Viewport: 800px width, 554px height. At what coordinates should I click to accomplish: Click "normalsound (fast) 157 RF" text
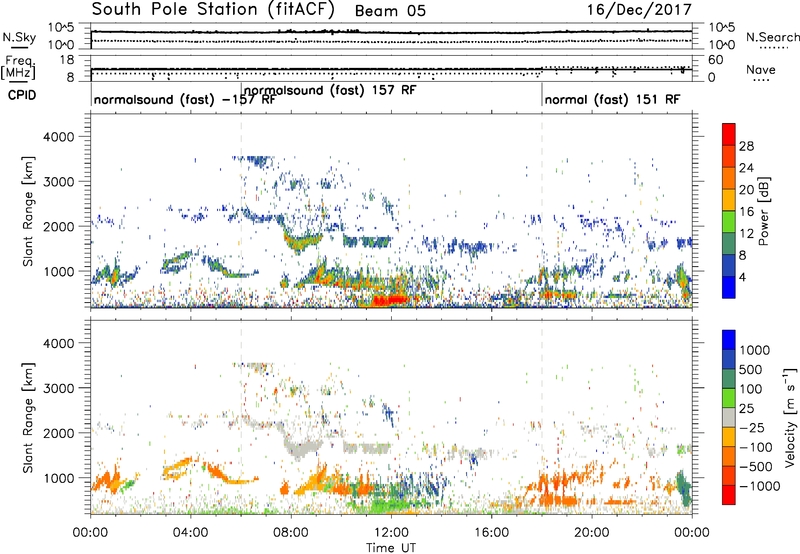330,90
